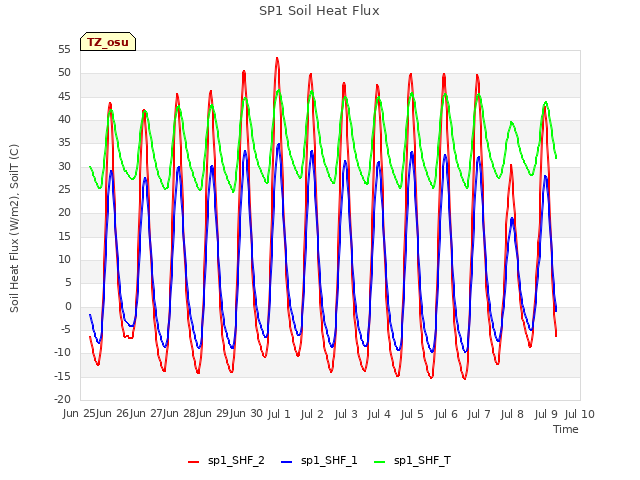
Task: Toggle the sp1_SHF_T legend entry
Action: pyautogui.click(x=412, y=461)
